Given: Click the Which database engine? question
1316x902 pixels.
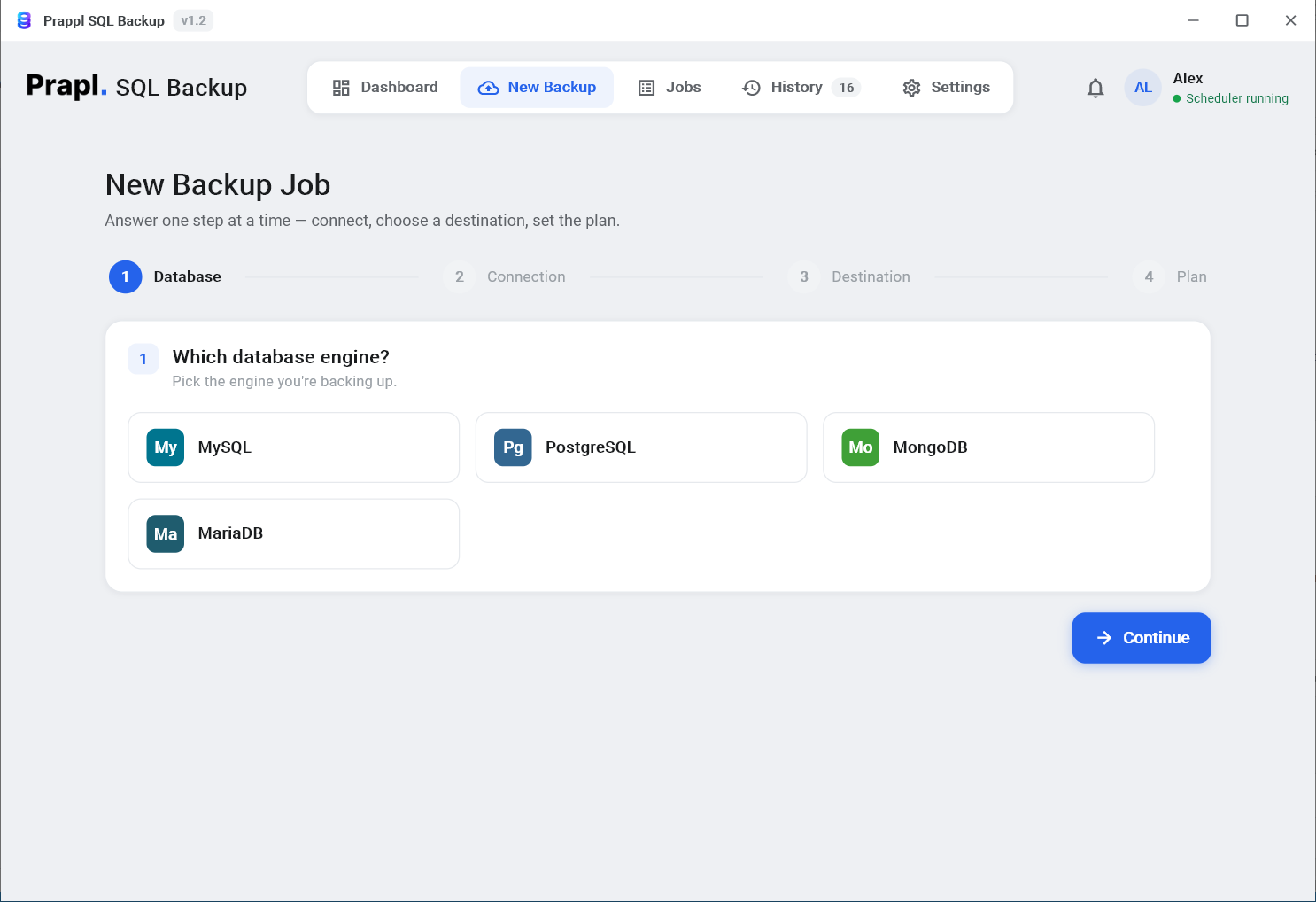Looking at the screenshot, I should tap(281, 357).
